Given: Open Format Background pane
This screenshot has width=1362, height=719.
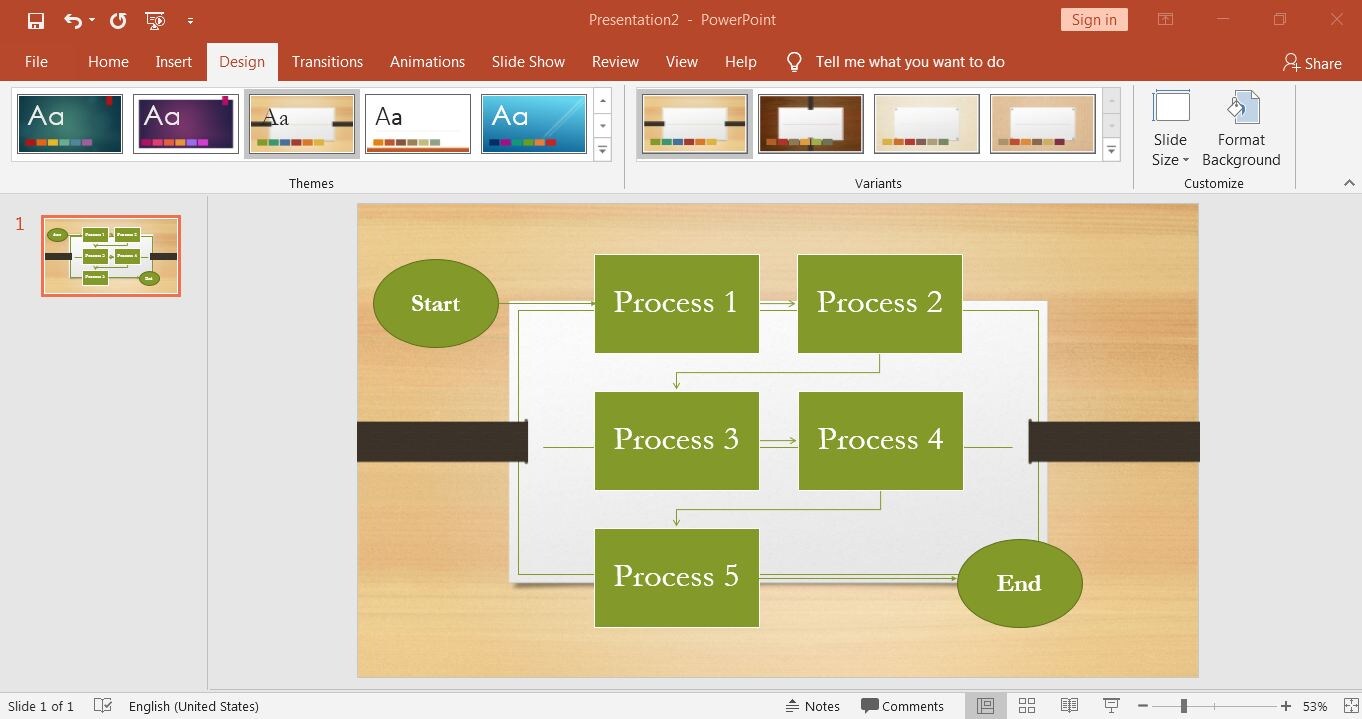Looking at the screenshot, I should coord(1241,126).
